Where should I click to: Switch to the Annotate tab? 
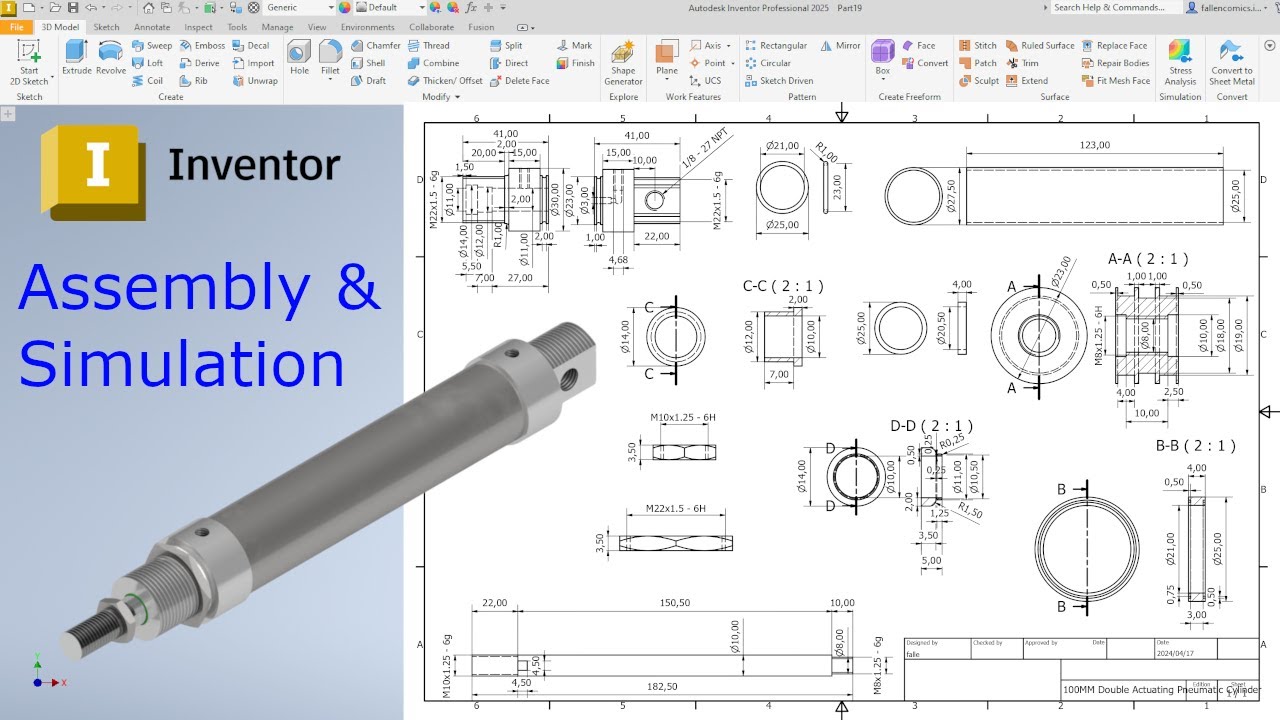[x=152, y=27]
